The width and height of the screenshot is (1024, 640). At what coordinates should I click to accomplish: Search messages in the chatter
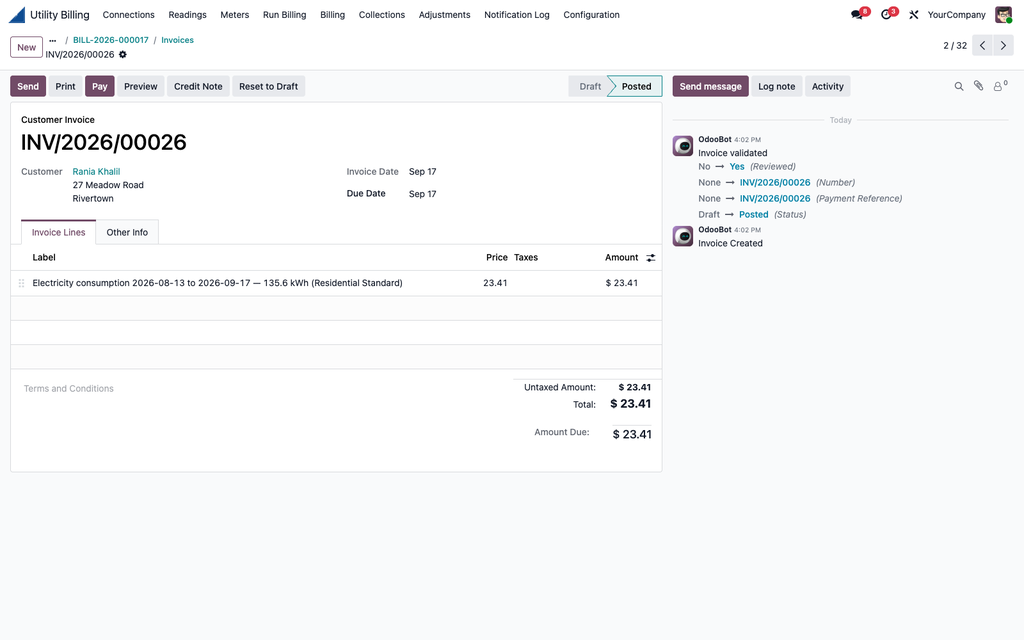coord(959,86)
